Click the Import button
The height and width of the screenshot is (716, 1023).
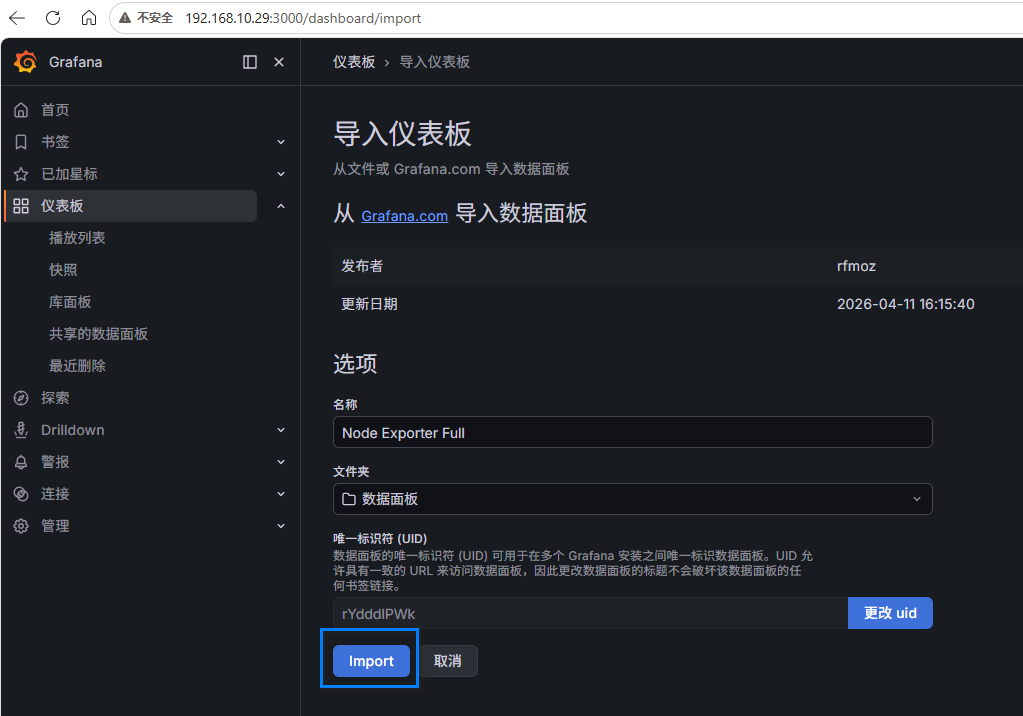tap(371, 661)
